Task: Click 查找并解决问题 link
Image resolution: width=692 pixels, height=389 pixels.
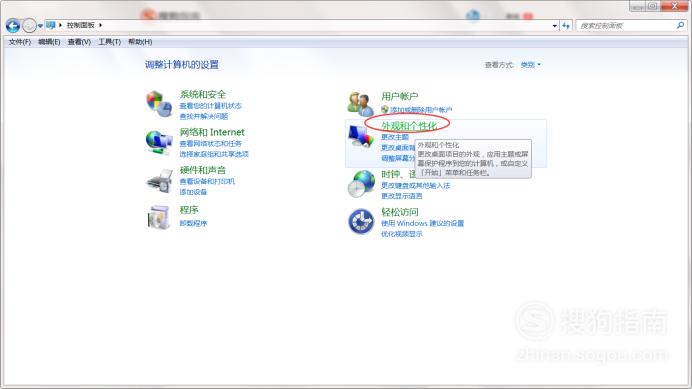Action: [204, 116]
